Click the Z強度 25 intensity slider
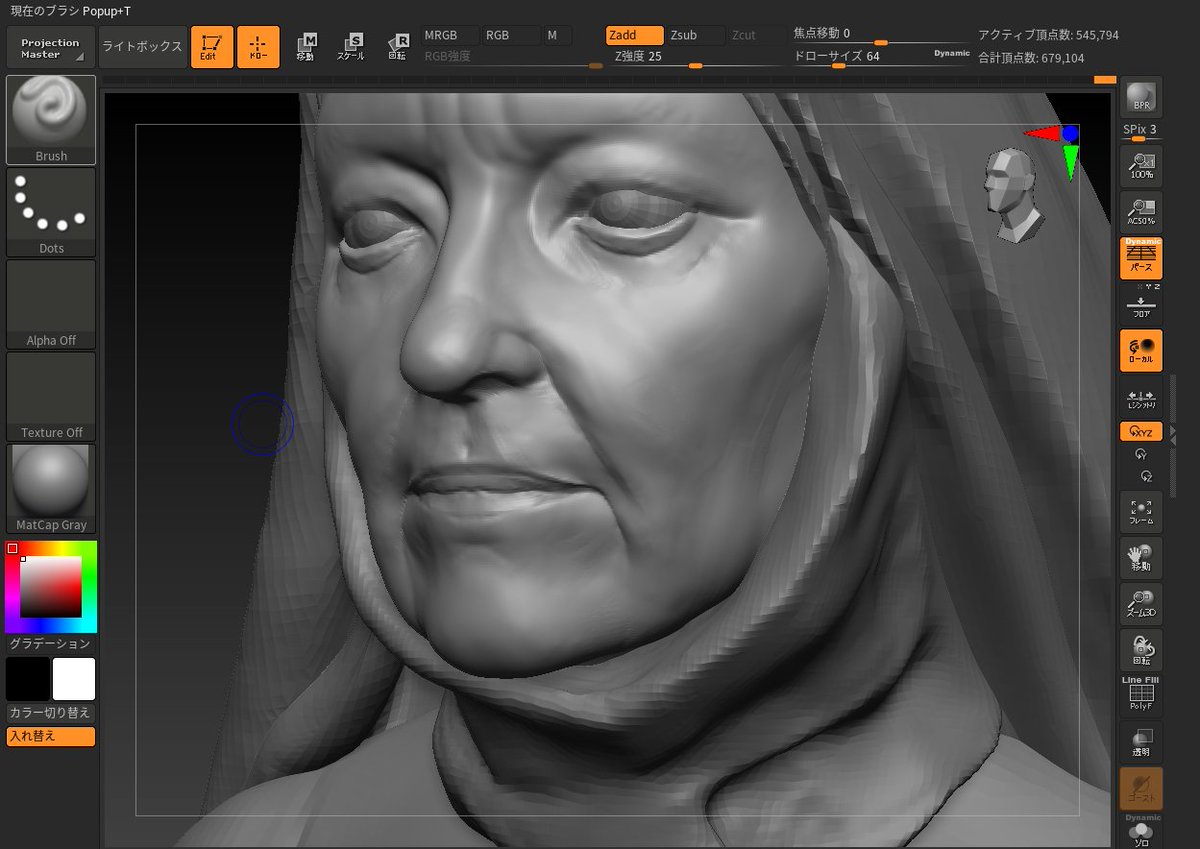Screen dimensions: 1200x849 695,57
